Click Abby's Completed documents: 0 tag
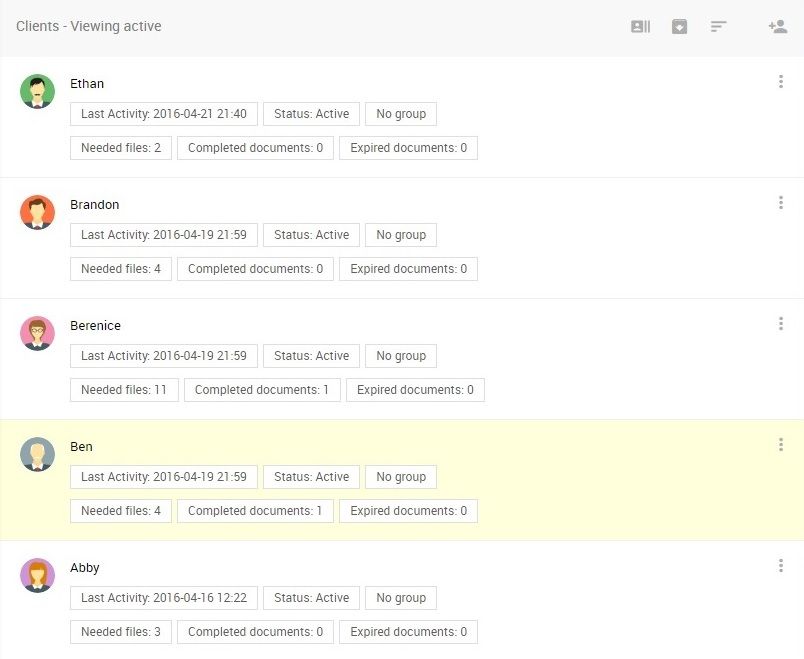Screen dimensions: 804x659 255,632
